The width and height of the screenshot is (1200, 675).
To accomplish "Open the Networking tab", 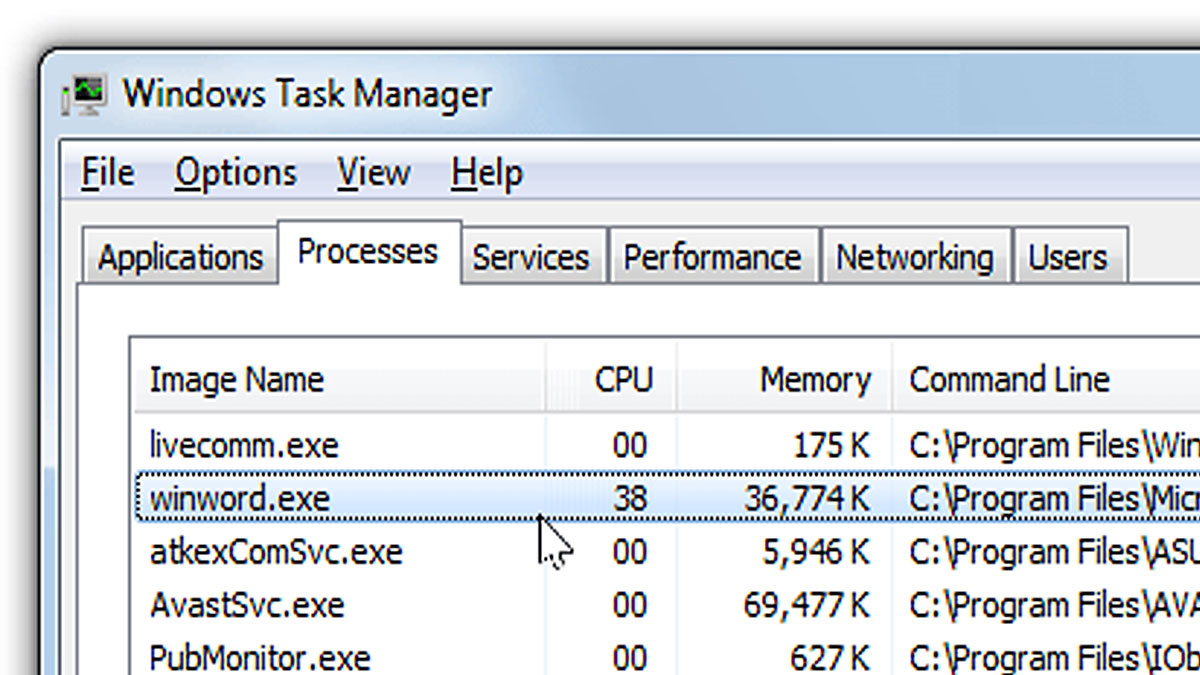I will [x=914, y=257].
